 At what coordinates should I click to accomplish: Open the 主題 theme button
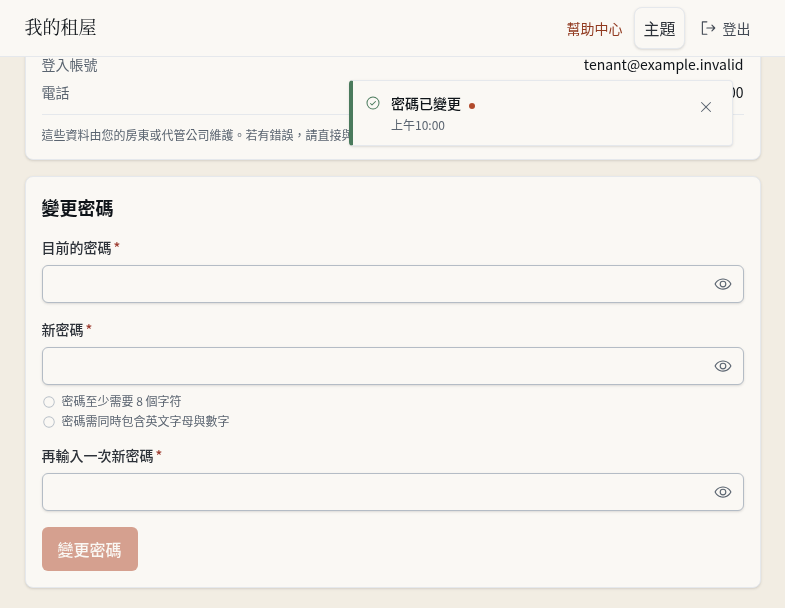pos(659,29)
